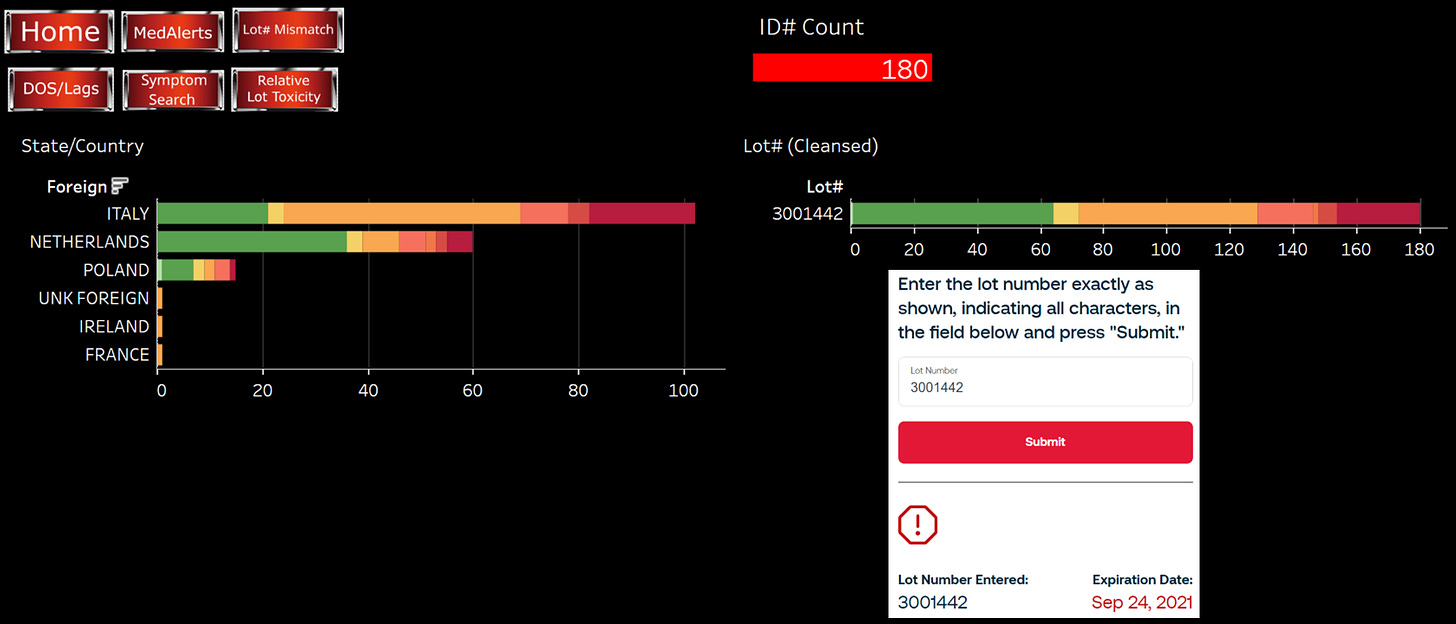The image size is (1456, 624).
Task: Click the sort icon beside Foreign
Action: (120, 186)
